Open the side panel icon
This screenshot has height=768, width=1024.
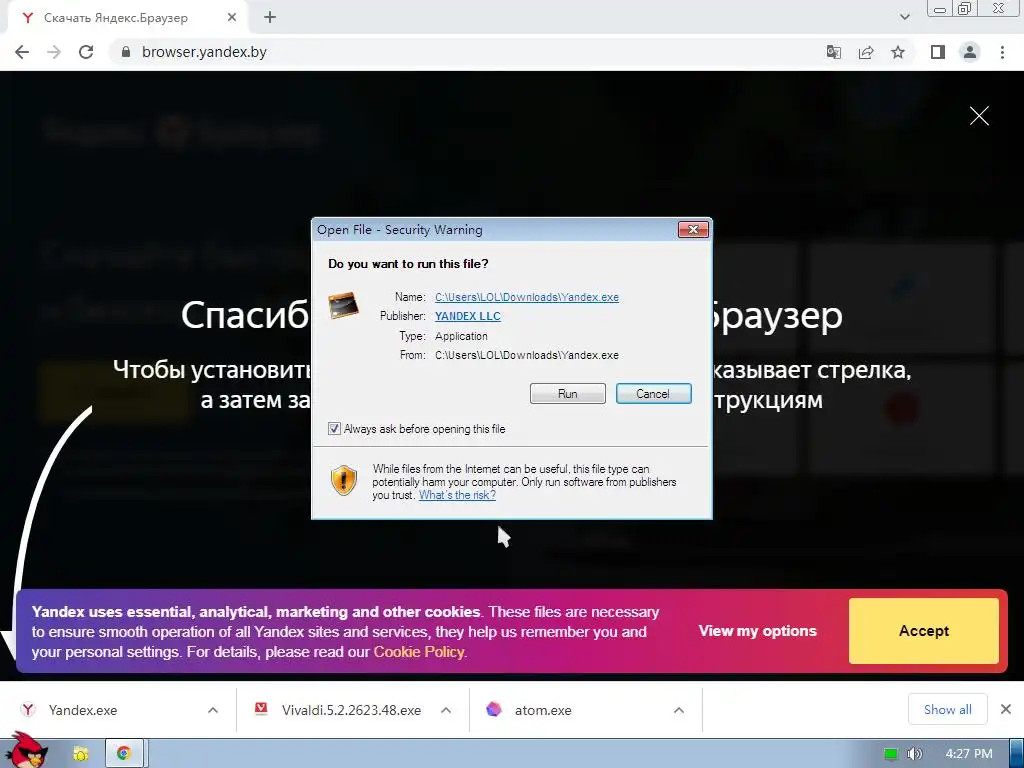coord(938,52)
